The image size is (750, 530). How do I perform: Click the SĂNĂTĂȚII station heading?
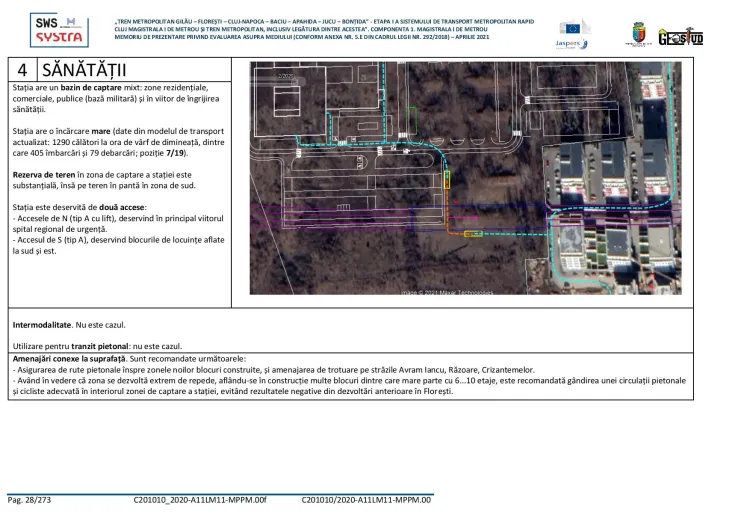click(84, 71)
